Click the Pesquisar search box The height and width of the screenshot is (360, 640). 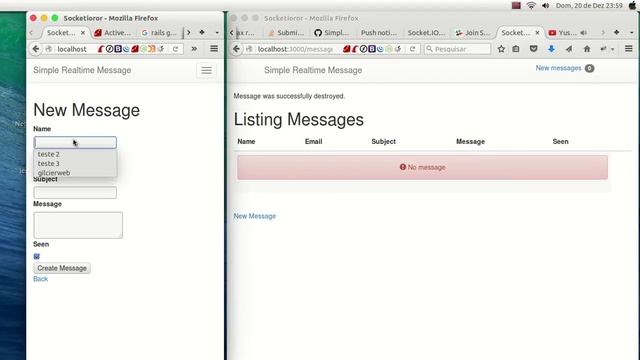point(458,49)
